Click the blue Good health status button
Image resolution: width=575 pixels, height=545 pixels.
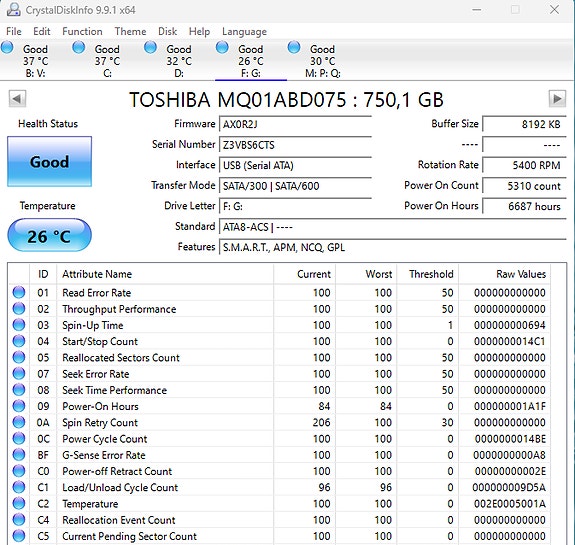point(50,162)
